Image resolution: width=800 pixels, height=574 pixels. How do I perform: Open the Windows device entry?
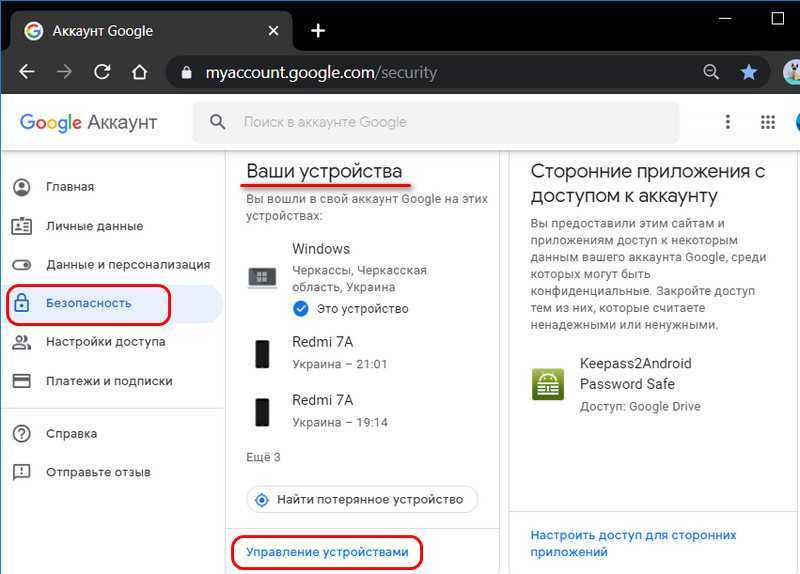[362, 279]
